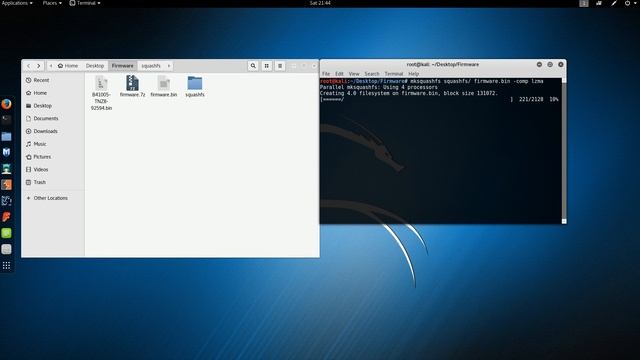The height and width of the screenshot is (360, 640).
Task: Open Desktop in the sidebar
Action: pos(42,106)
